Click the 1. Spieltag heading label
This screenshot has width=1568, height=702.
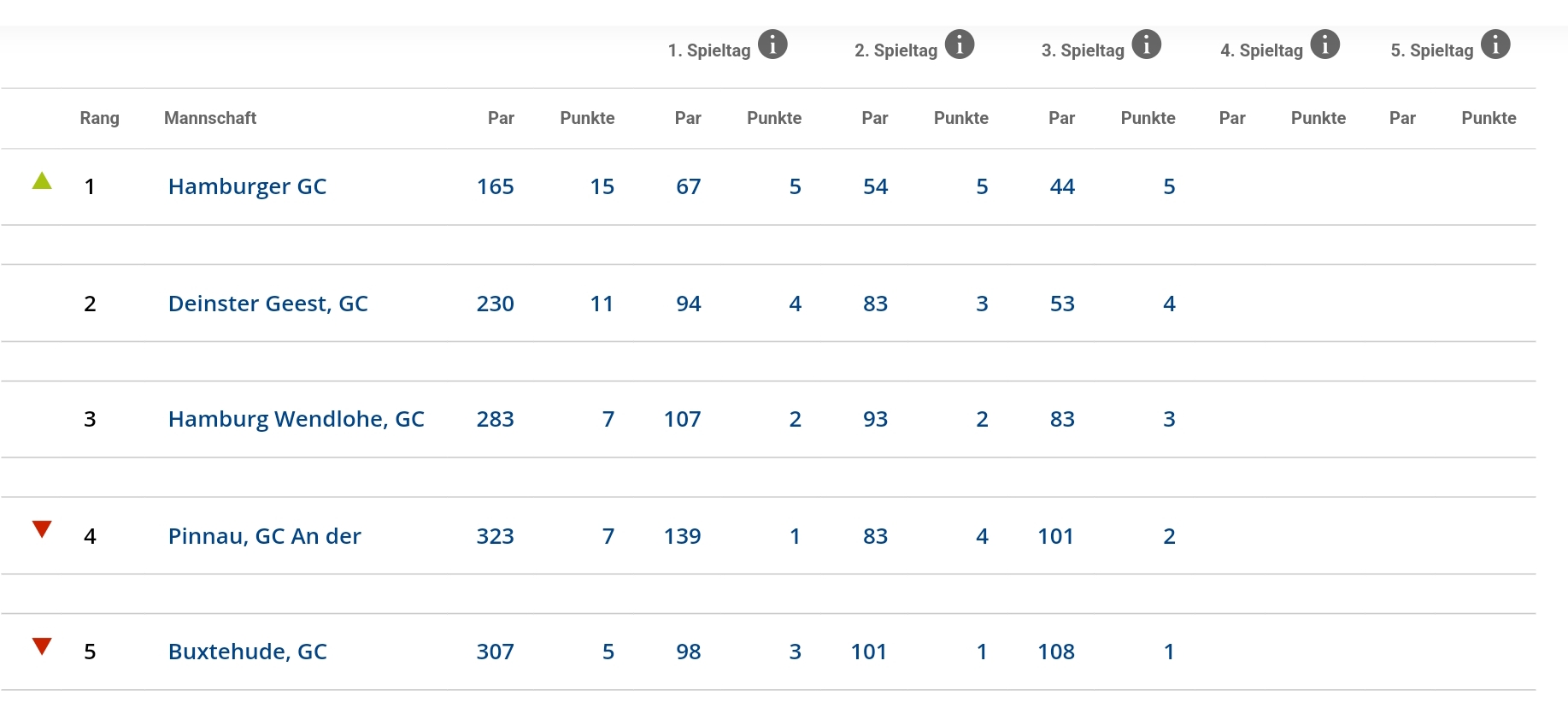coord(709,50)
